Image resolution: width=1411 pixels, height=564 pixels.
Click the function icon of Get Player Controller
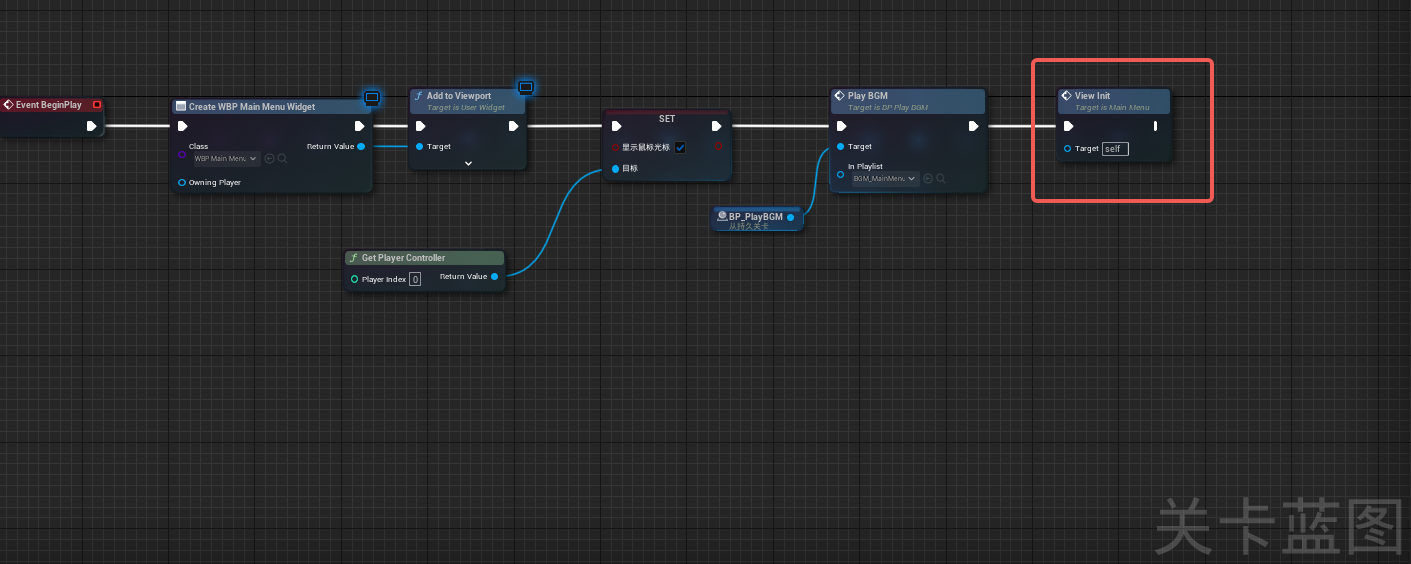coord(353,258)
